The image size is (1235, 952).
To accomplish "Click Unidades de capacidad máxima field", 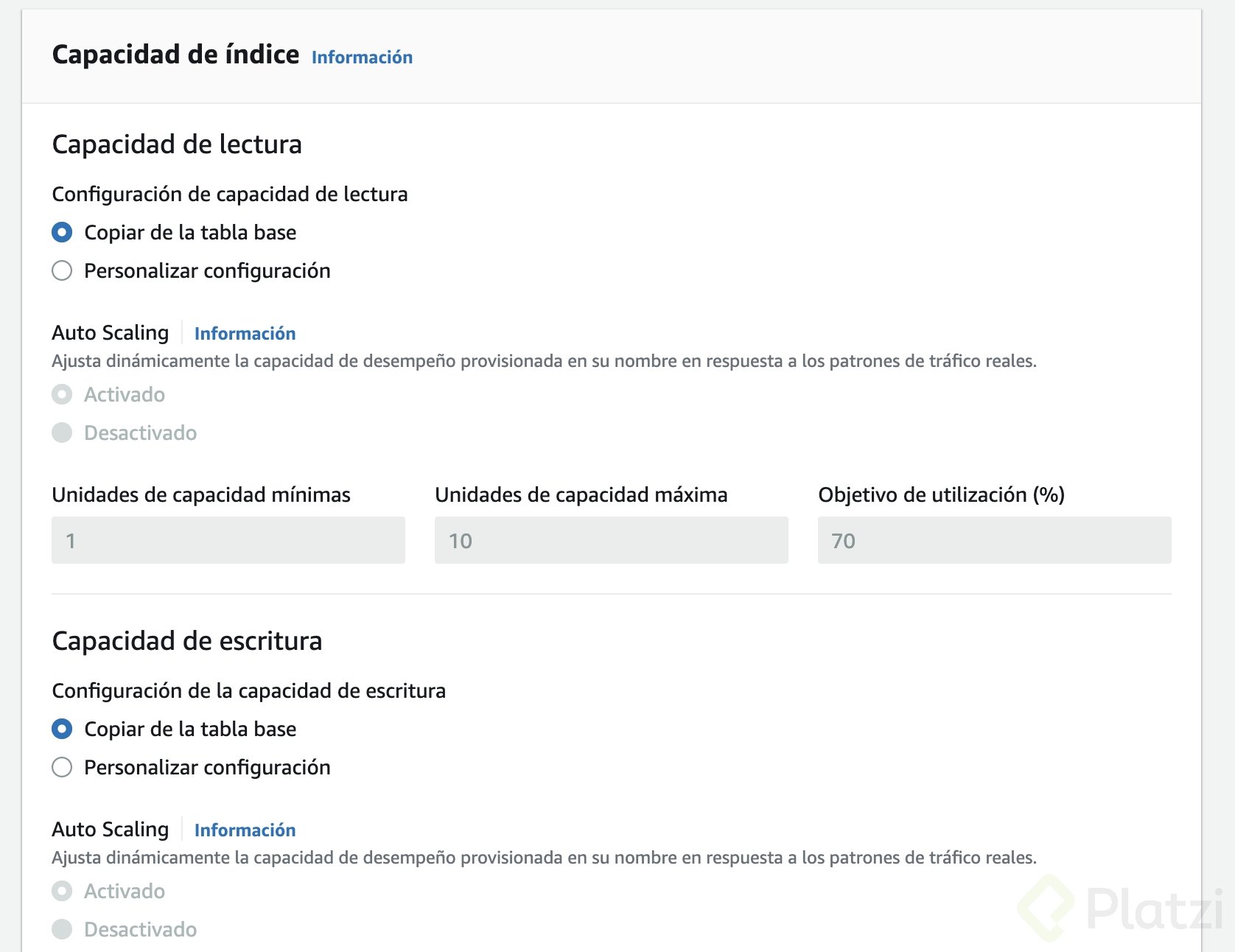I will (x=612, y=540).
